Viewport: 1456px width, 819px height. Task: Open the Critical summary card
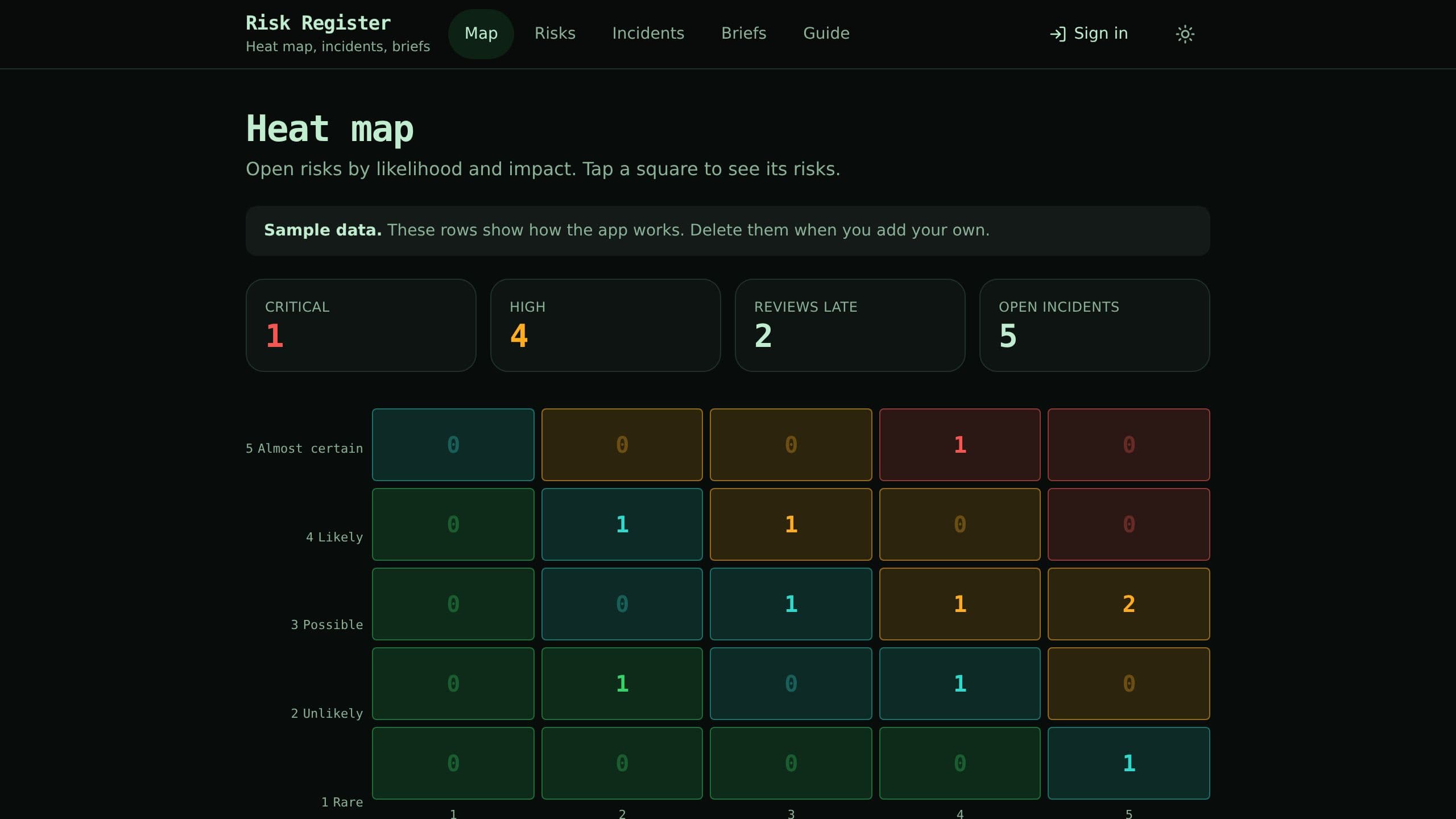pos(361,325)
